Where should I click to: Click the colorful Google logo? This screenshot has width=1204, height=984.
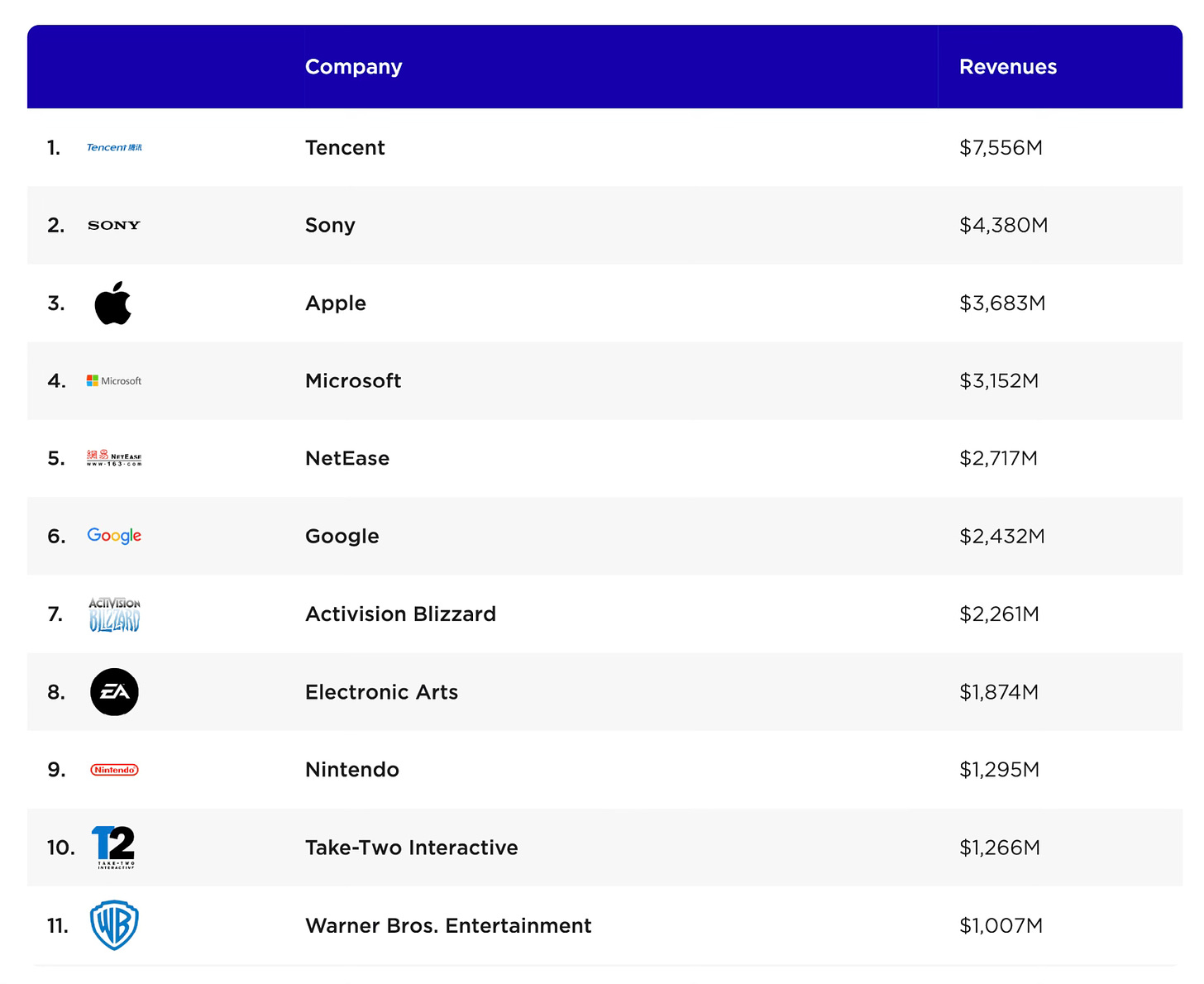[114, 536]
